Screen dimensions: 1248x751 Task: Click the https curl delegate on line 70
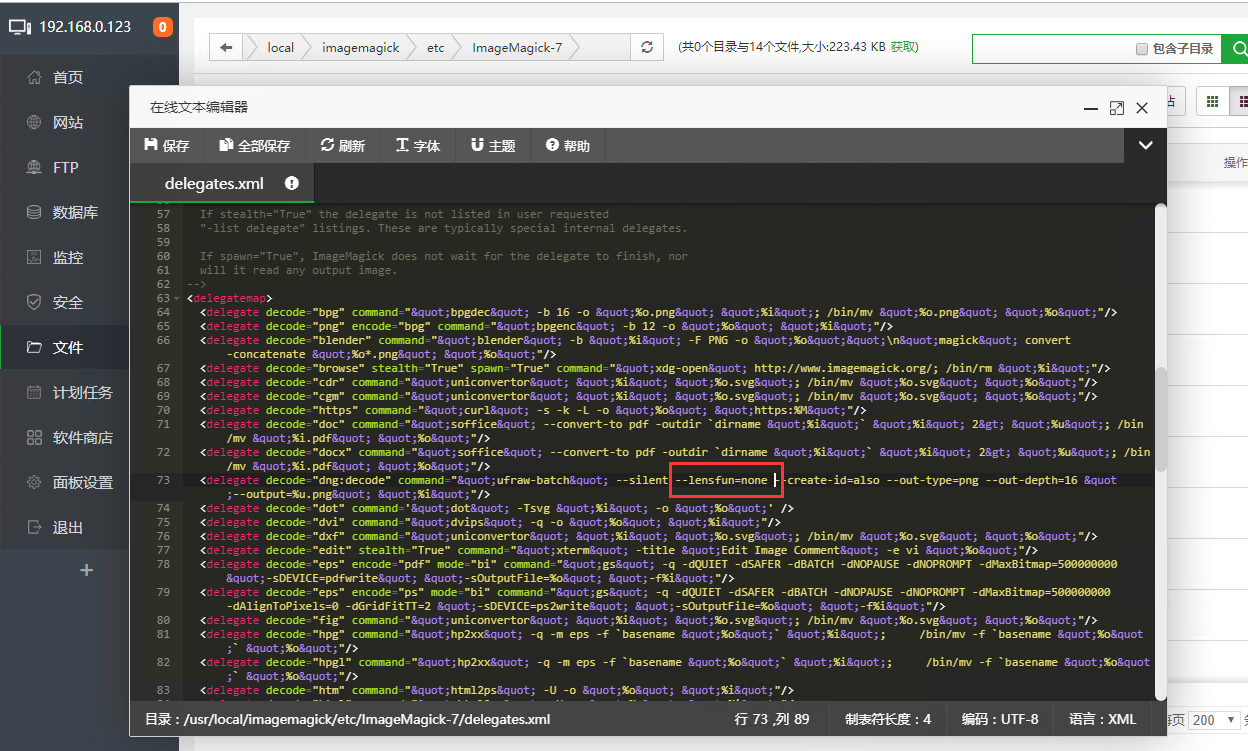pyautogui.click(x=532, y=410)
